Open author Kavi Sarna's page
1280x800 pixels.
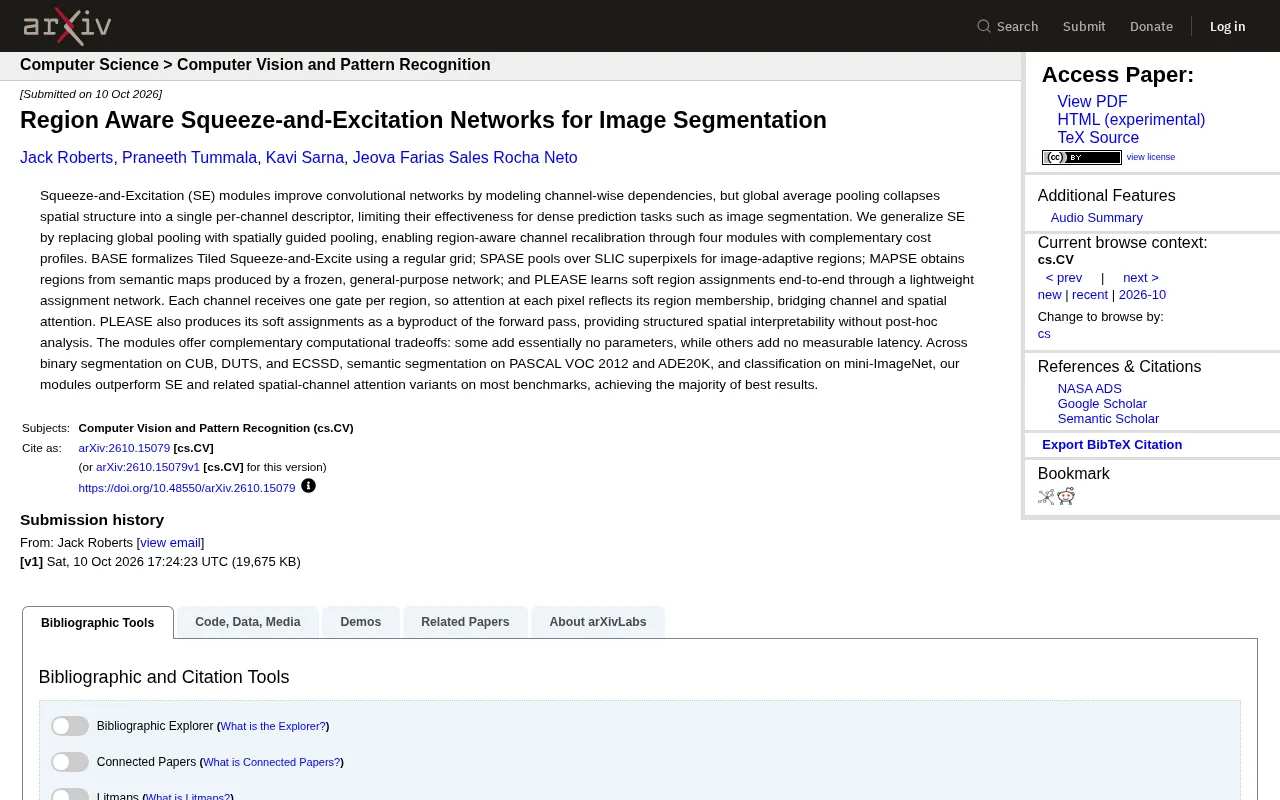pos(305,158)
